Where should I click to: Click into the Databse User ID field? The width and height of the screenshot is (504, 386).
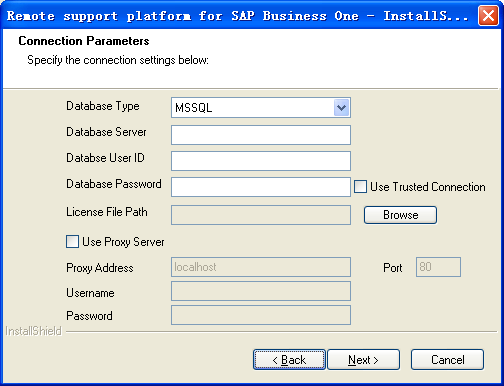(261, 161)
